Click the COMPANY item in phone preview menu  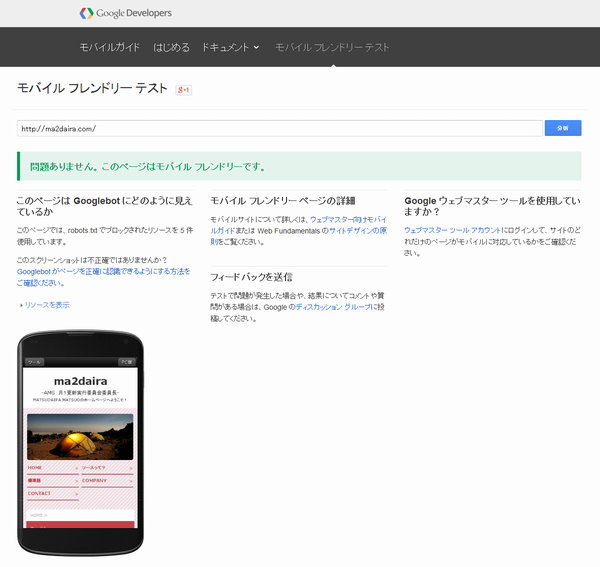pyautogui.click(x=107, y=481)
